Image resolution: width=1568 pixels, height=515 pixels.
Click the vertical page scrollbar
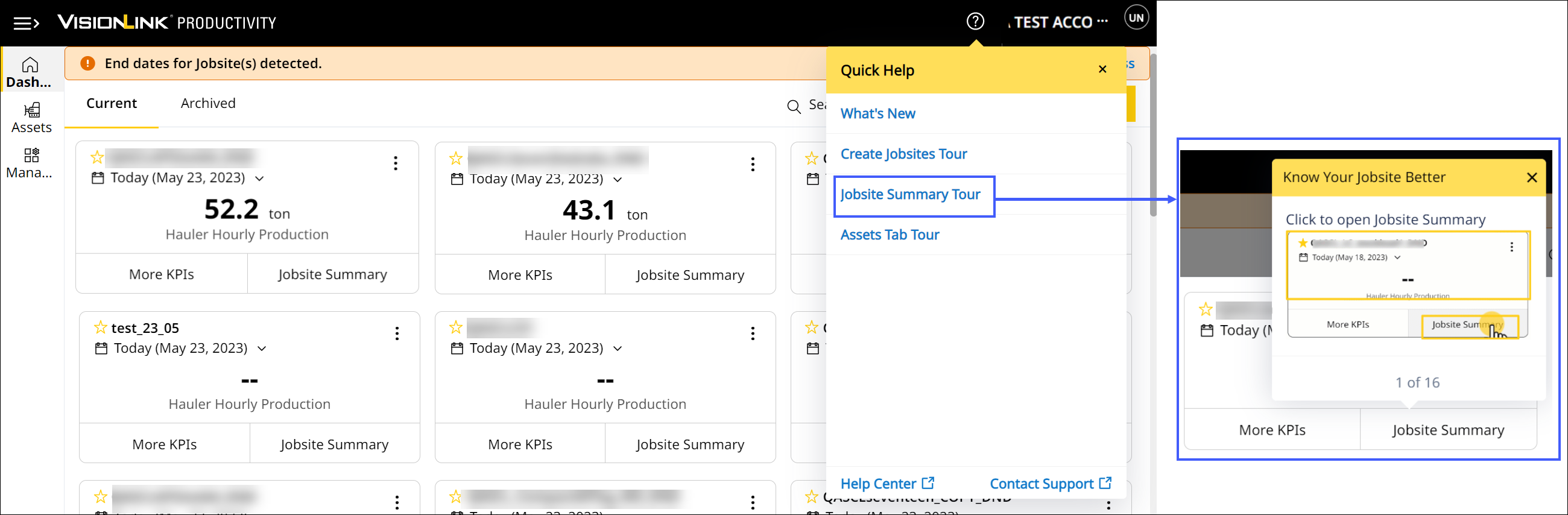coord(1152,134)
